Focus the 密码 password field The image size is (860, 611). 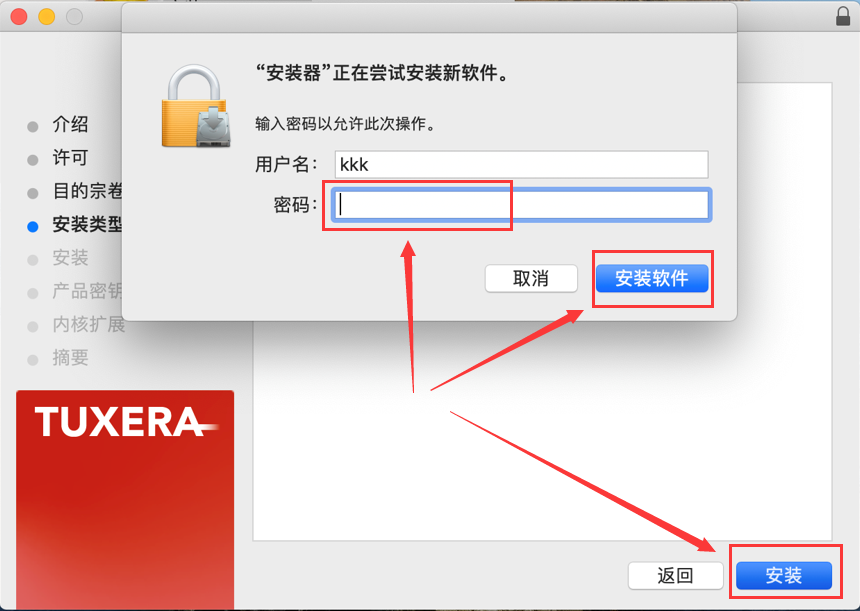pos(522,205)
